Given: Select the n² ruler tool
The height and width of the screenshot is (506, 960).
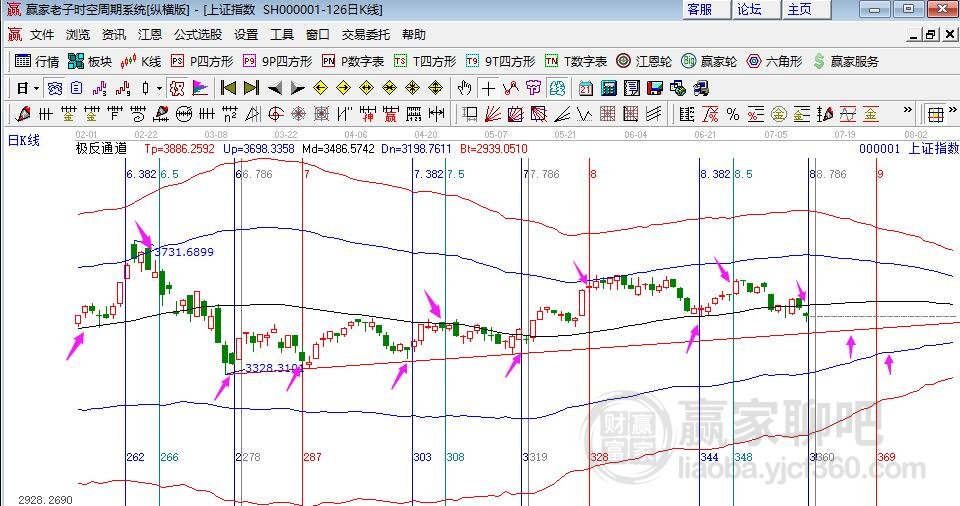Looking at the screenshot, I should [x=230, y=114].
